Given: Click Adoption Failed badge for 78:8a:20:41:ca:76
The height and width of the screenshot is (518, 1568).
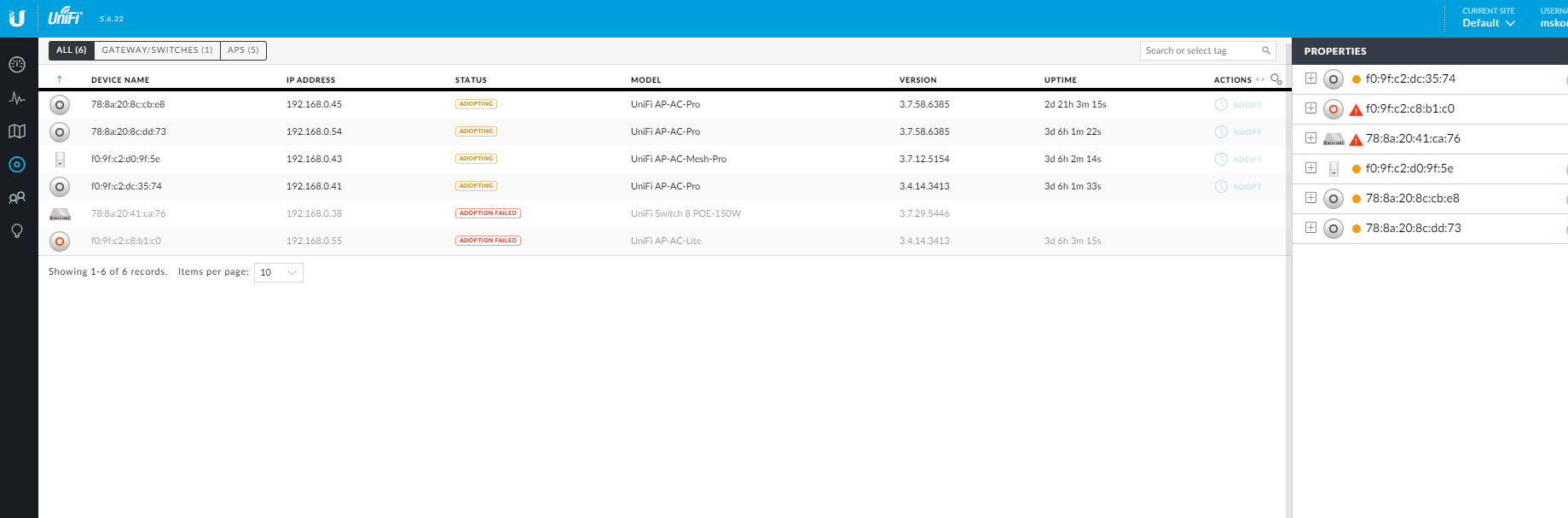Looking at the screenshot, I should [x=488, y=213].
